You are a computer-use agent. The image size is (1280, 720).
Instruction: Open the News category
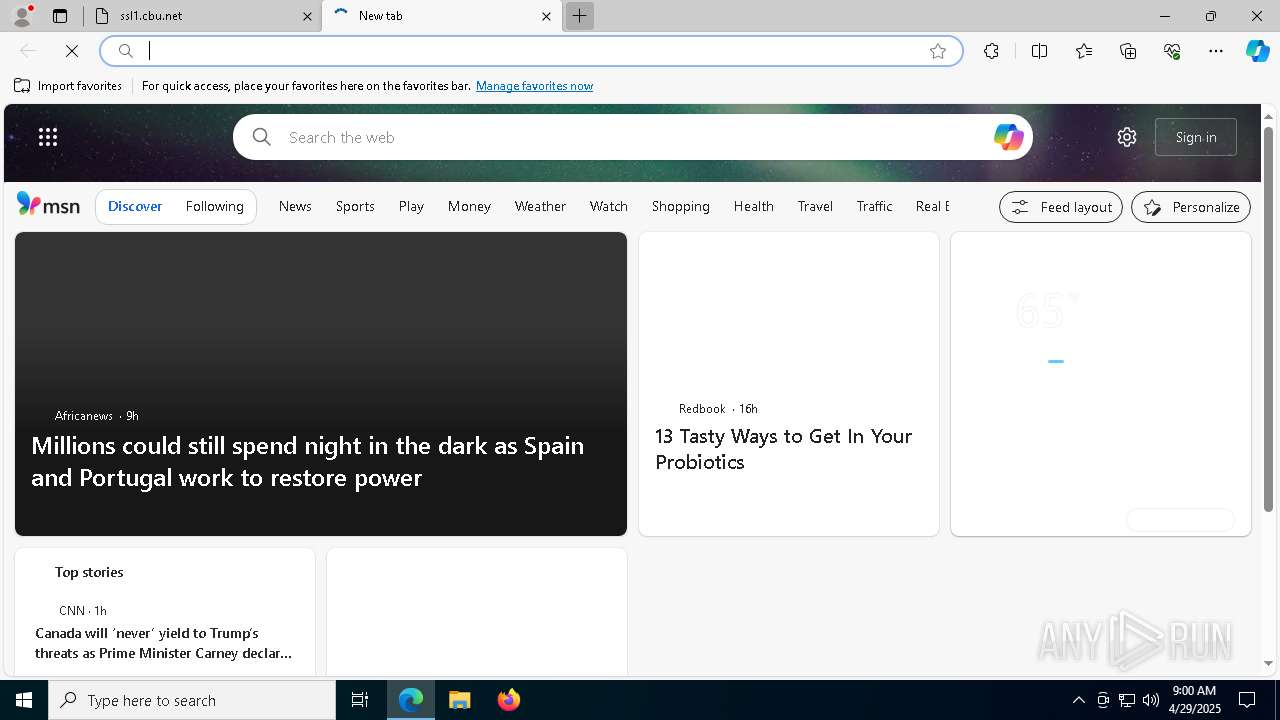295,206
